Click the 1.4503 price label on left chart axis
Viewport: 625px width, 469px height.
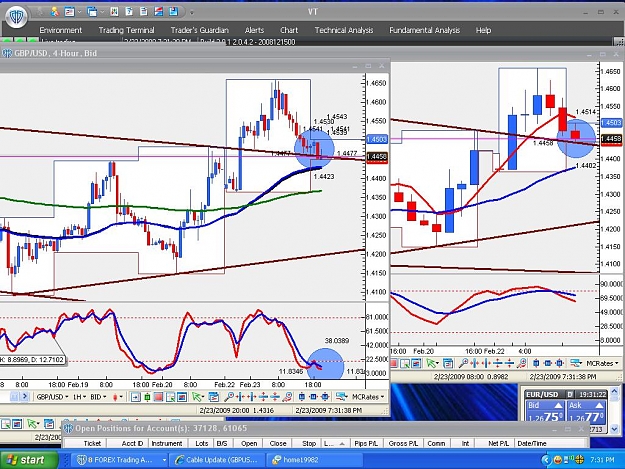pyautogui.click(x=376, y=139)
